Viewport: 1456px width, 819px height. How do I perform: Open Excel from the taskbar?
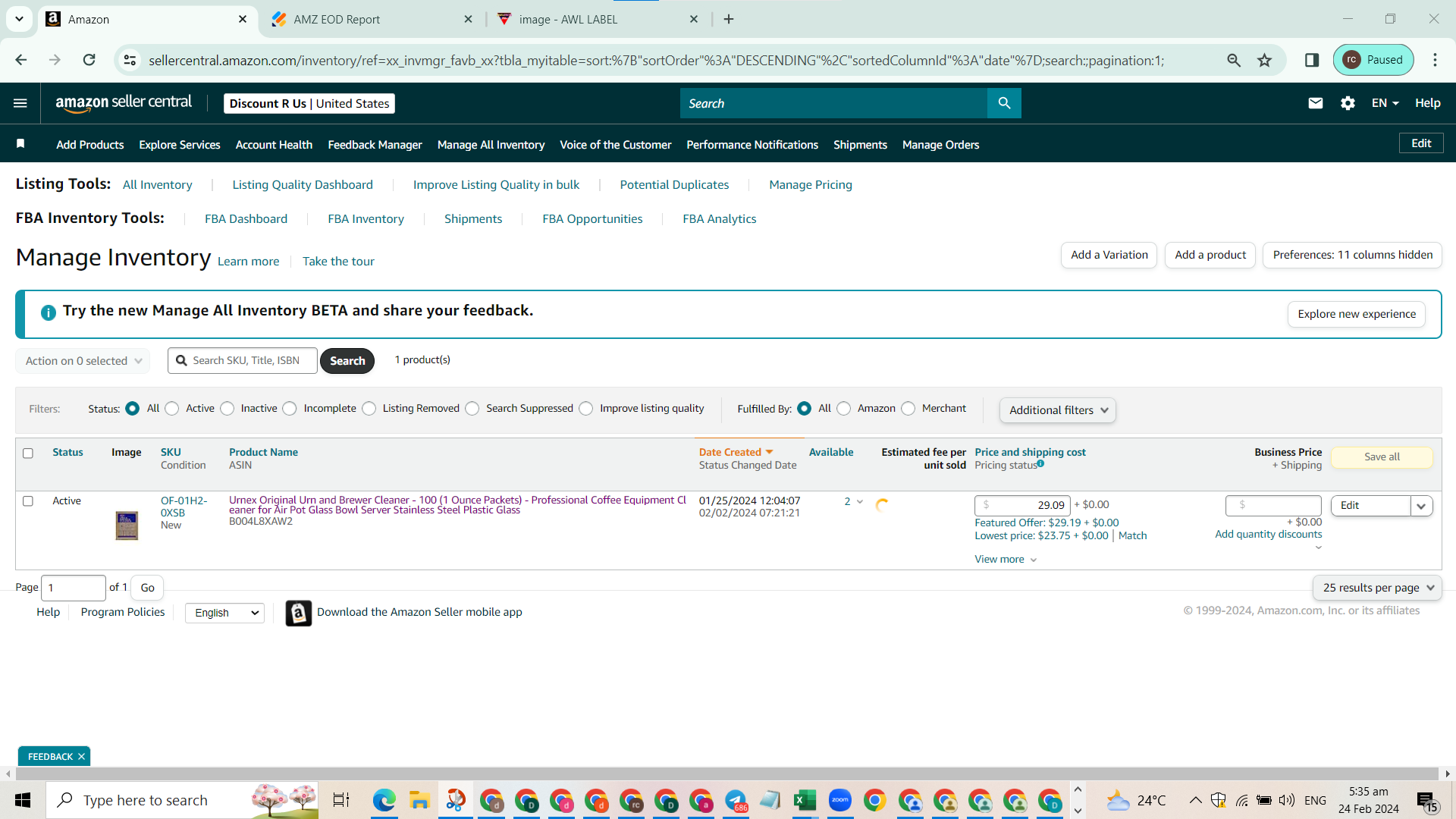tap(805, 800)
